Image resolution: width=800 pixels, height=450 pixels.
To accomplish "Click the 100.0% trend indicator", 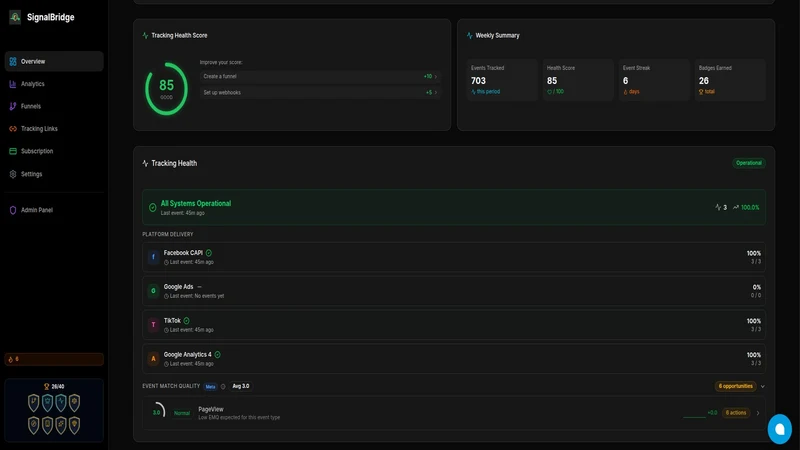I will (746, 207).
